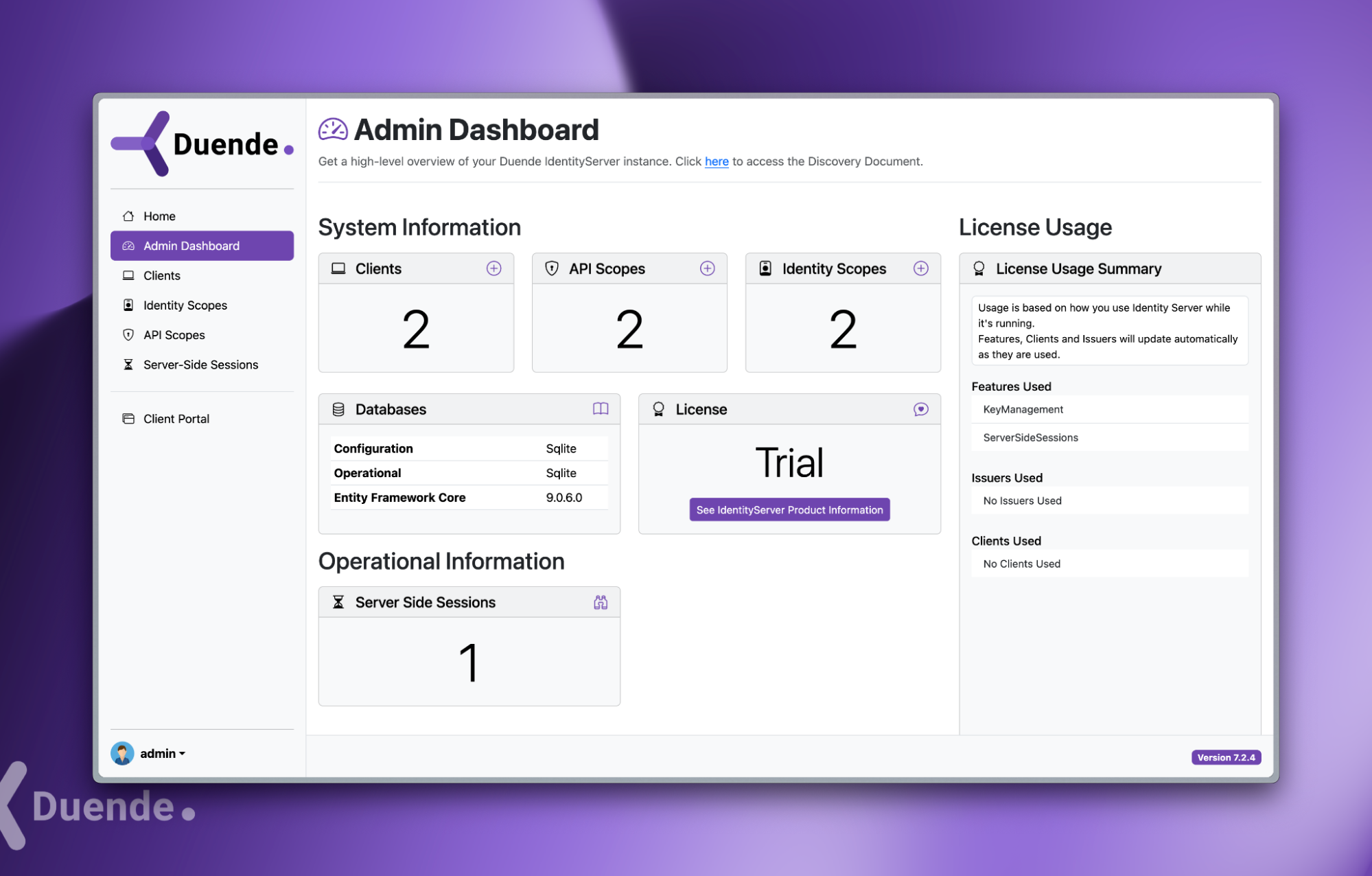Click the Operational Information heading

pyautogui.click(x=441, y=562)
